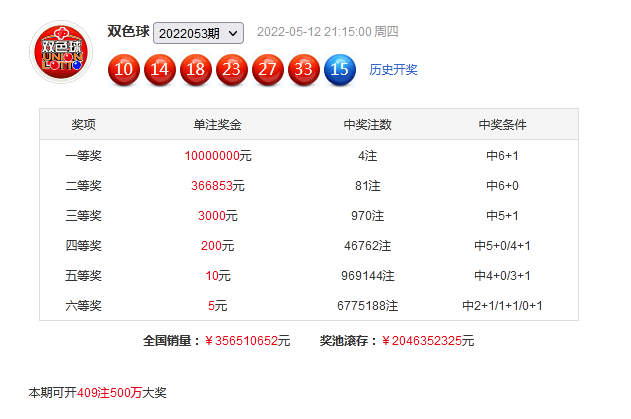Image resolution: width=631 pixels, height=419 pixels.
Task: Click the 奖池滚存 label
Action: pyautogui.click(x=349, y=341)
